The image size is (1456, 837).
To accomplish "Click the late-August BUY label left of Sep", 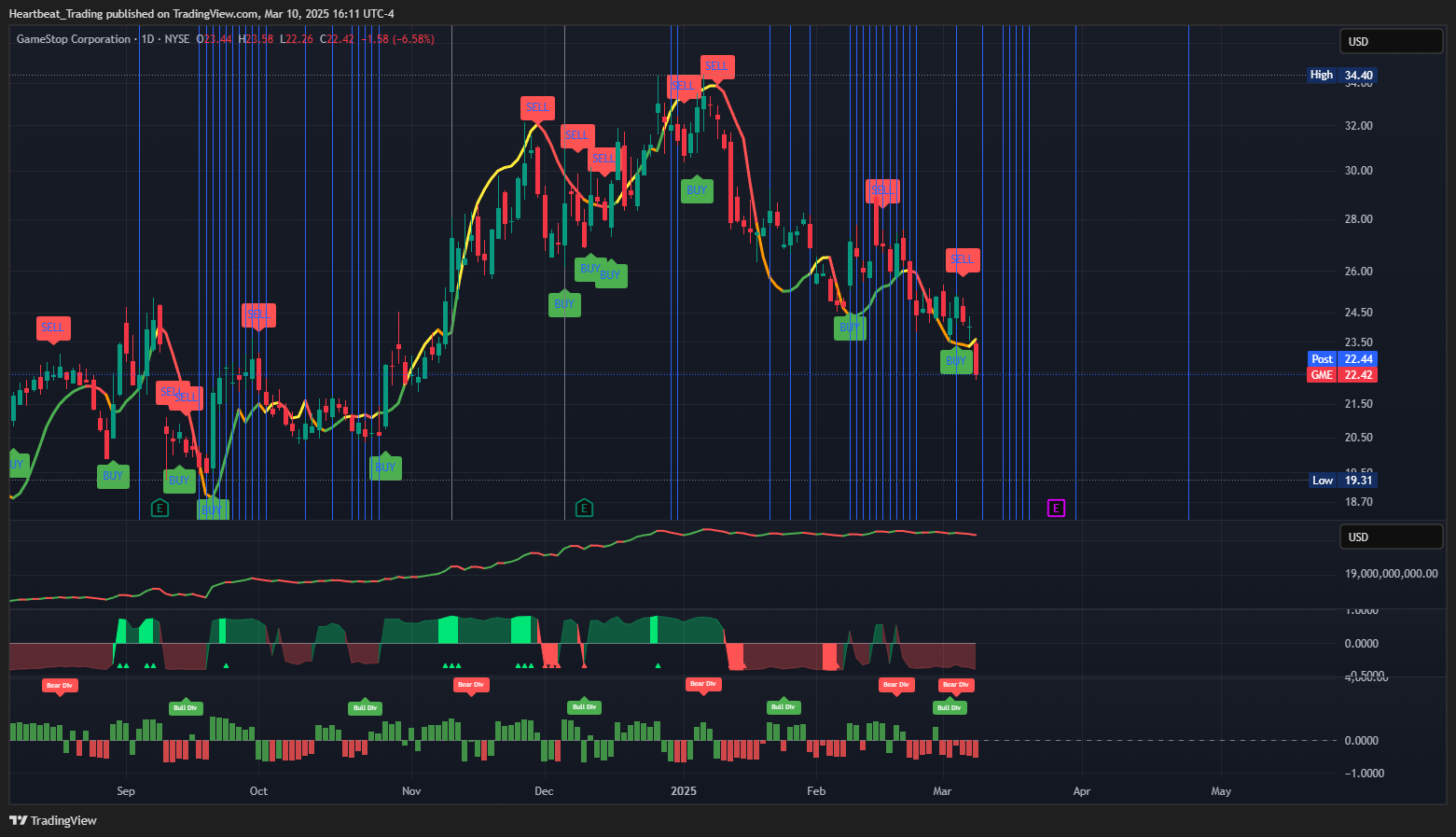I will (x=113, y=476).
